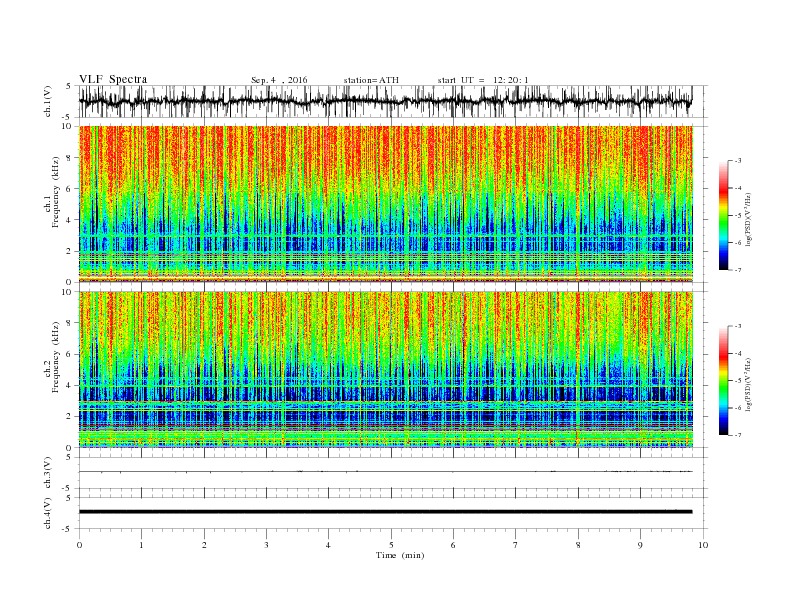The image size is (792, 612).
Task: Select the "start UT = 12:20: 1" text
Action: click(x=483, y=80)
